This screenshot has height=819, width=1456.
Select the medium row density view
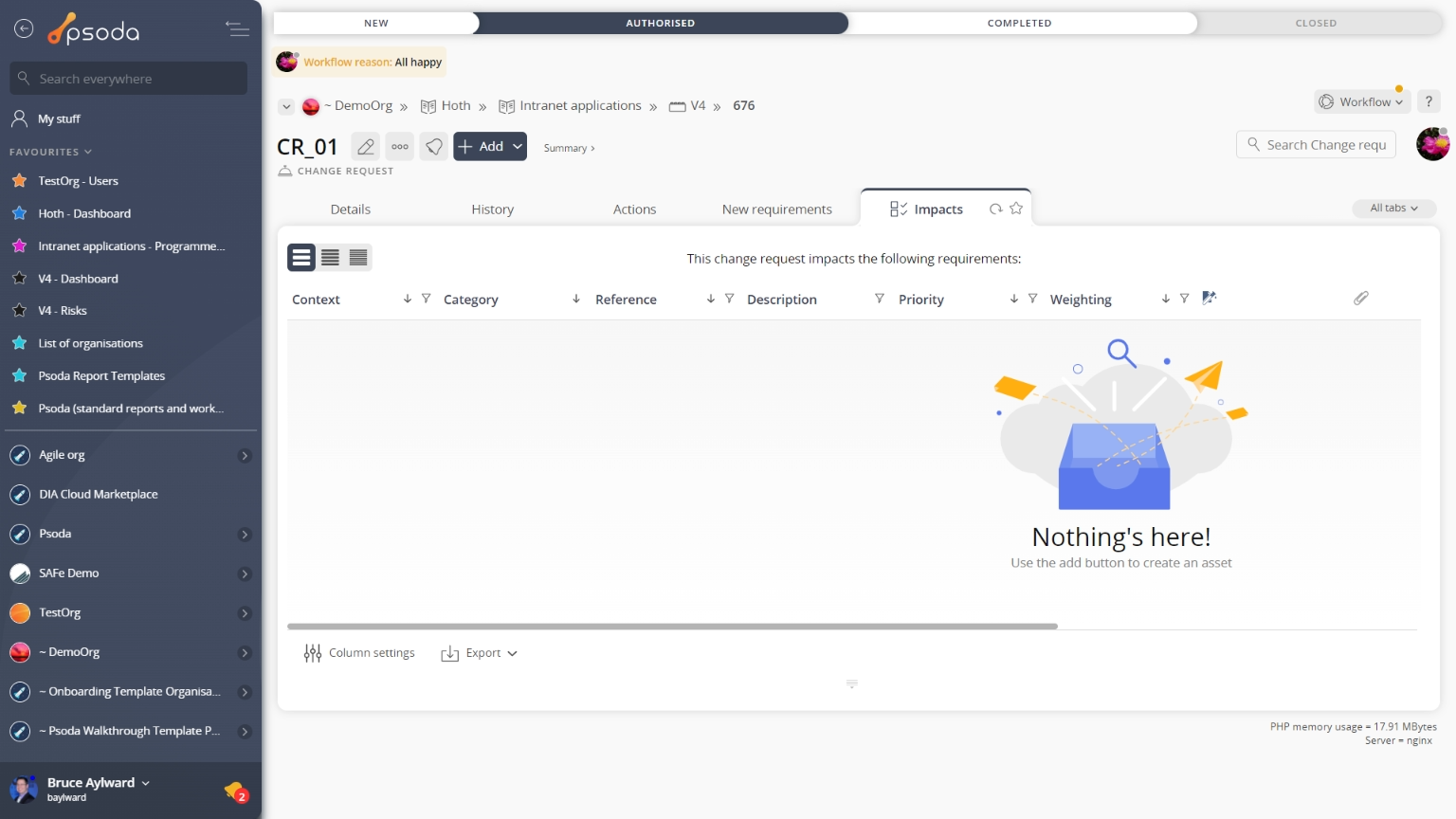tap(330, 257)
